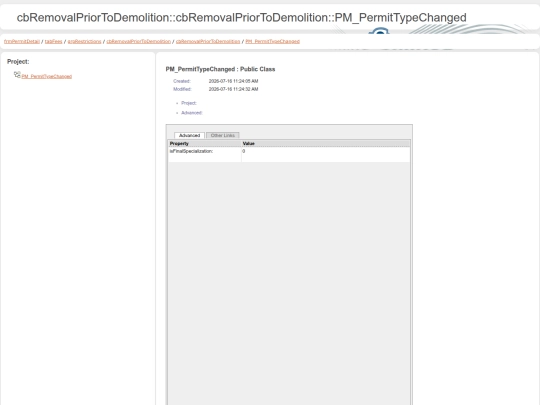
Task: Click the 'Project:' sidebar heading
Action: pyautogui.click(x=18, y=62)
